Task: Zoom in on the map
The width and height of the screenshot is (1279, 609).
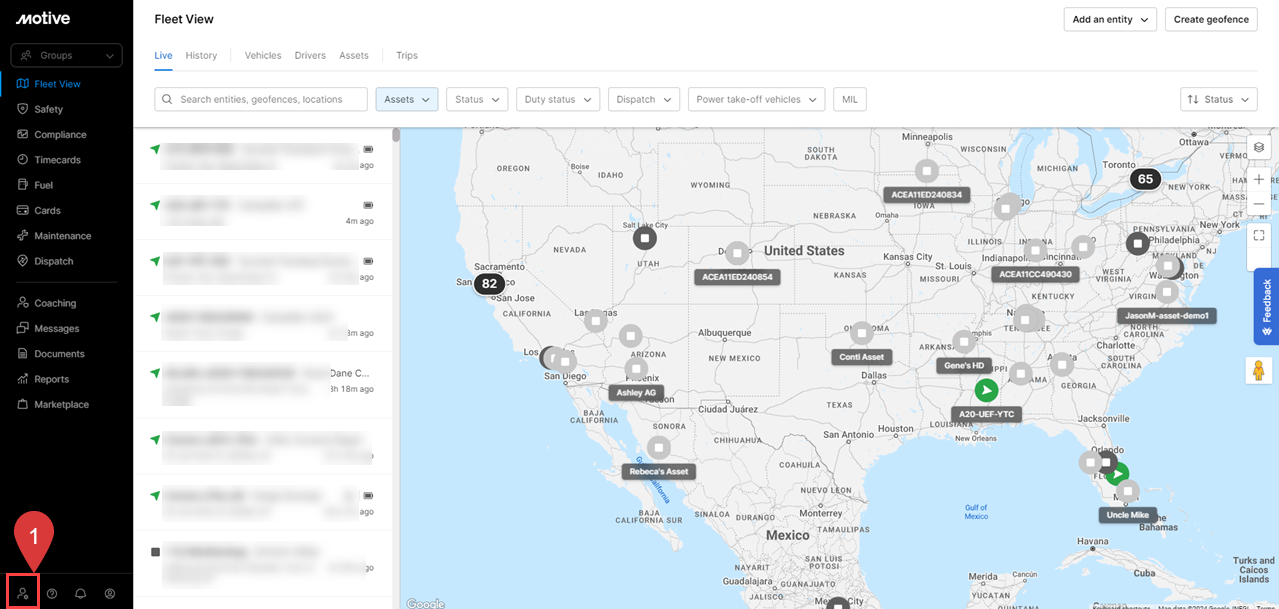Action: pyautogui.click(x=1259, y=179)
